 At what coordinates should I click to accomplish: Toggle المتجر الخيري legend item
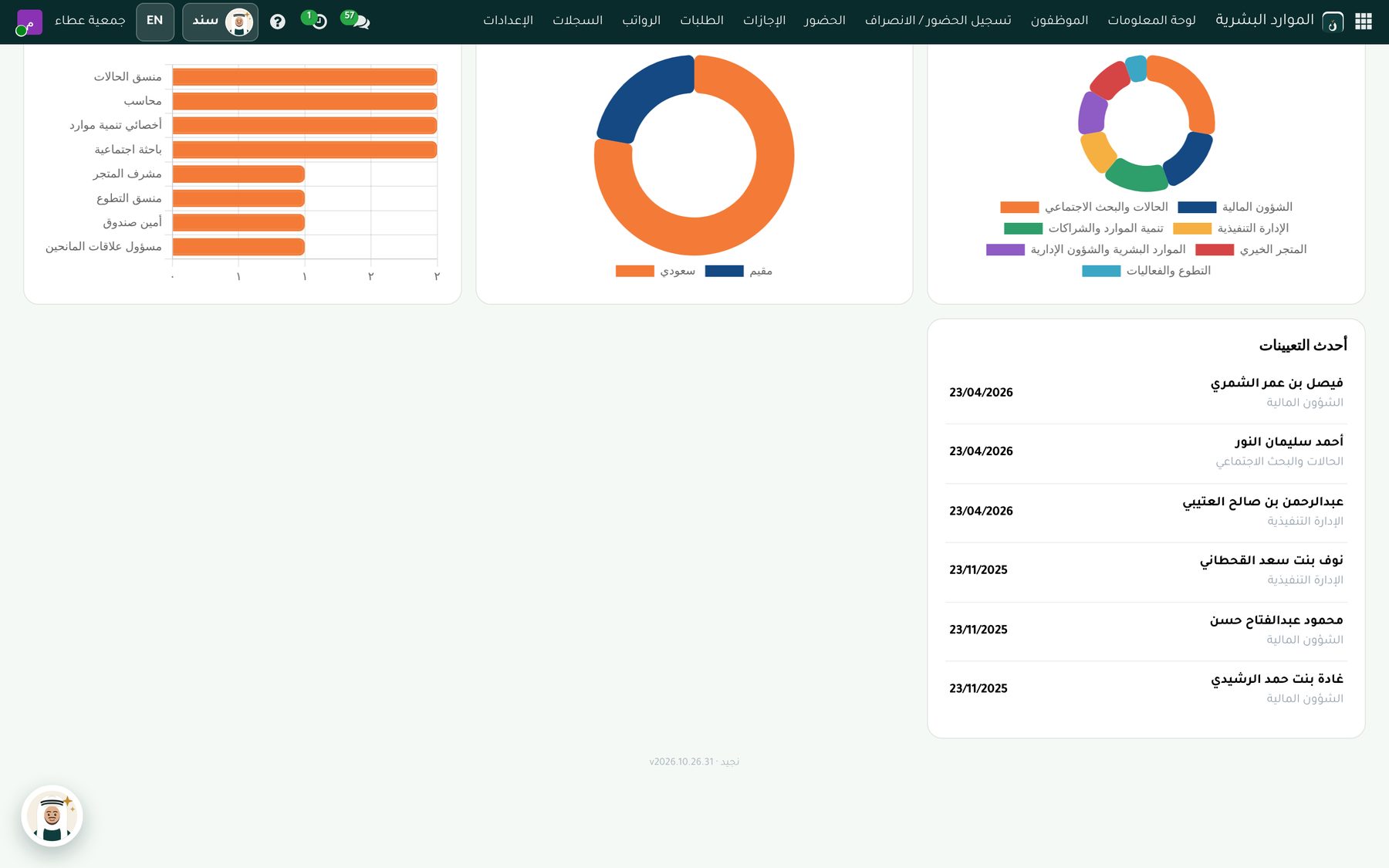pyautogui.click(x=1251, y=250)
